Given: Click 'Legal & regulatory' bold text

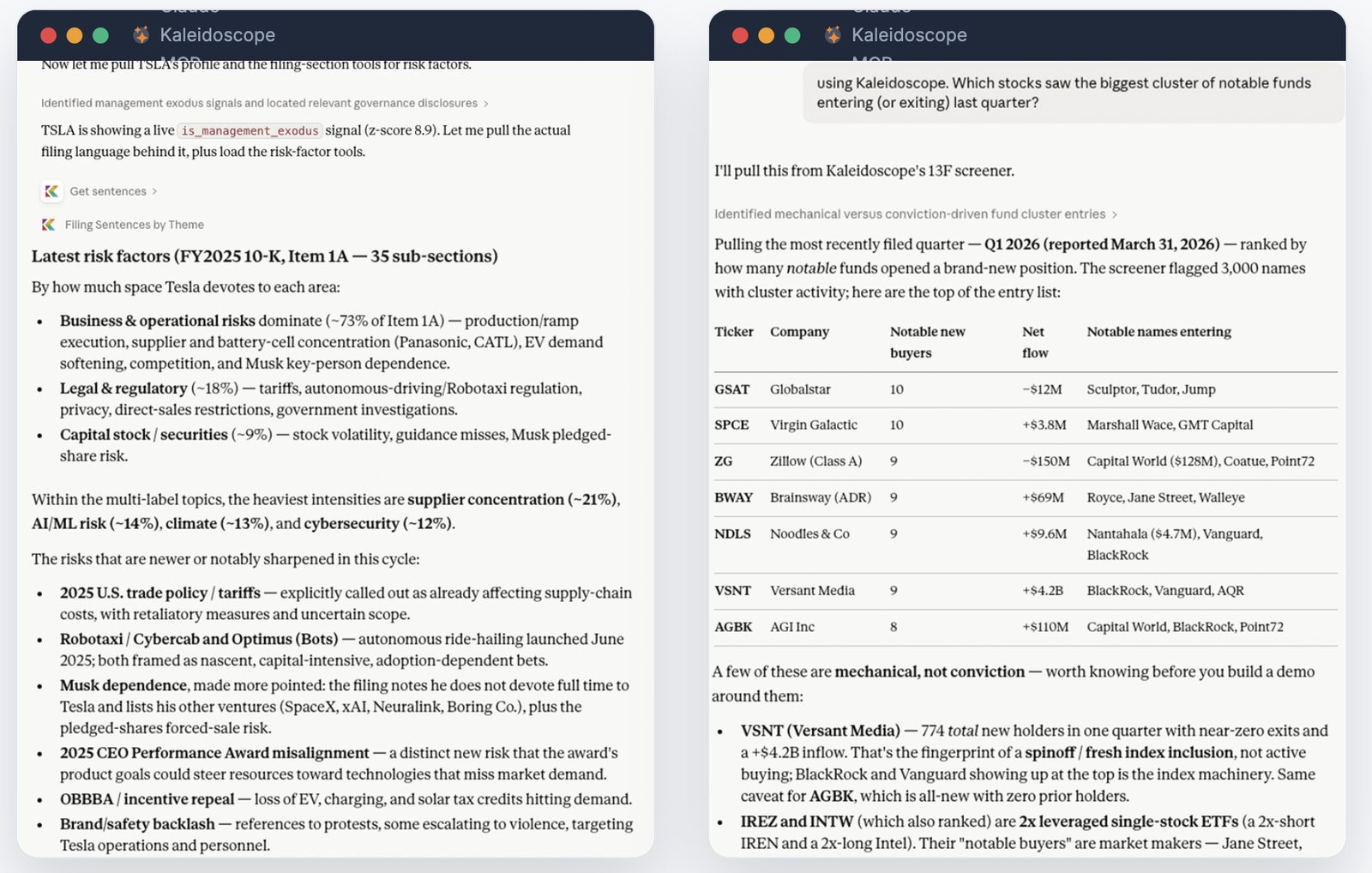Looking at the screenshot, I should (123, 388).
